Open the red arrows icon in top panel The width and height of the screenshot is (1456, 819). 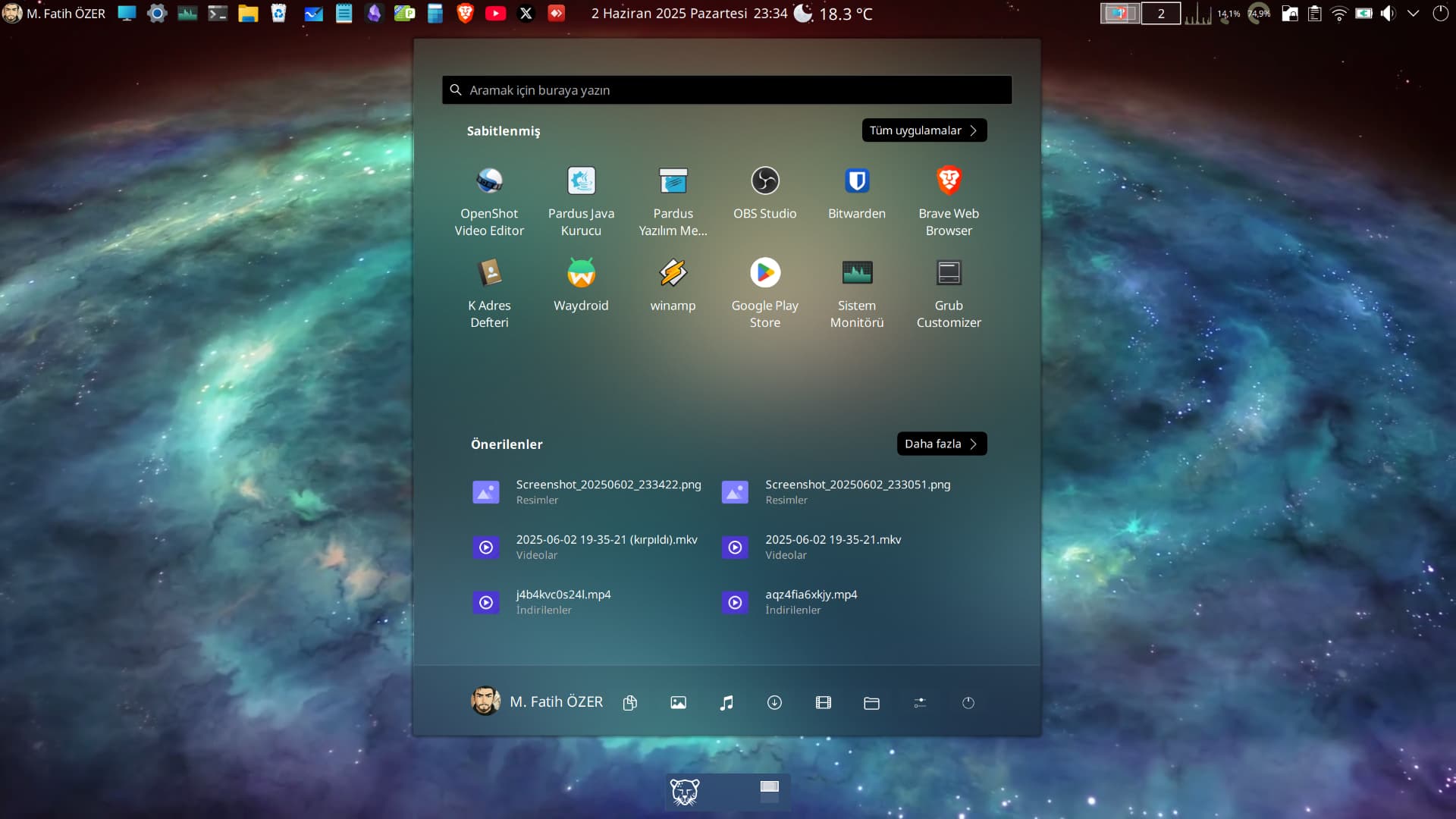[556, 14]
